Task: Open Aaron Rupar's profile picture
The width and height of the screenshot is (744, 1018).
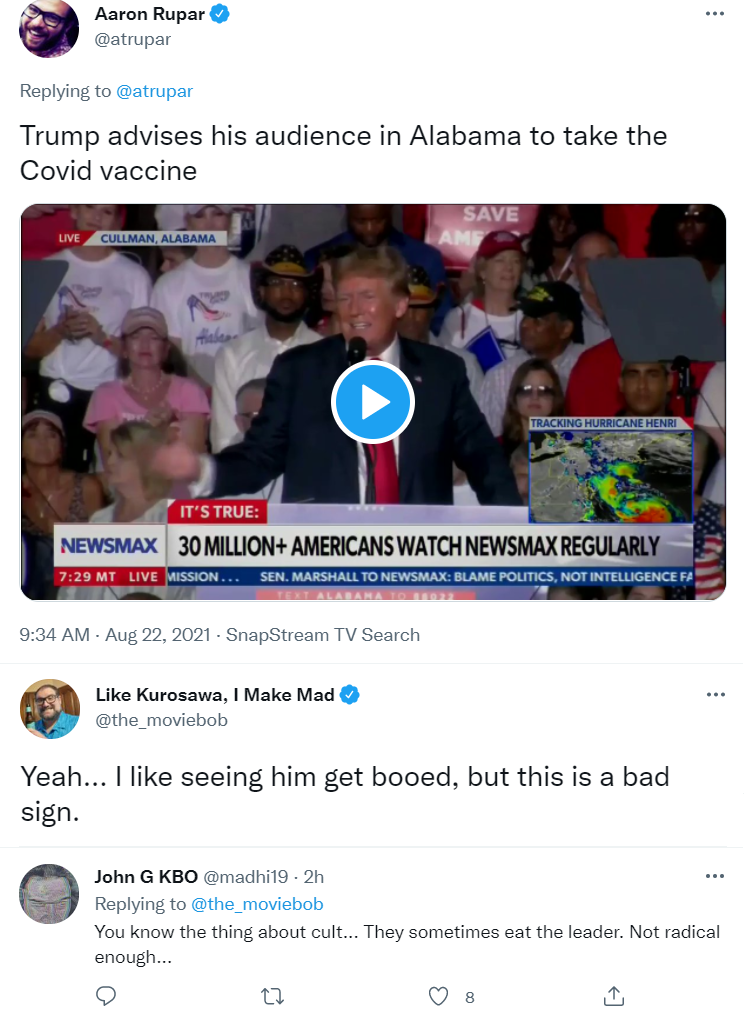Action: pos(49,29)
